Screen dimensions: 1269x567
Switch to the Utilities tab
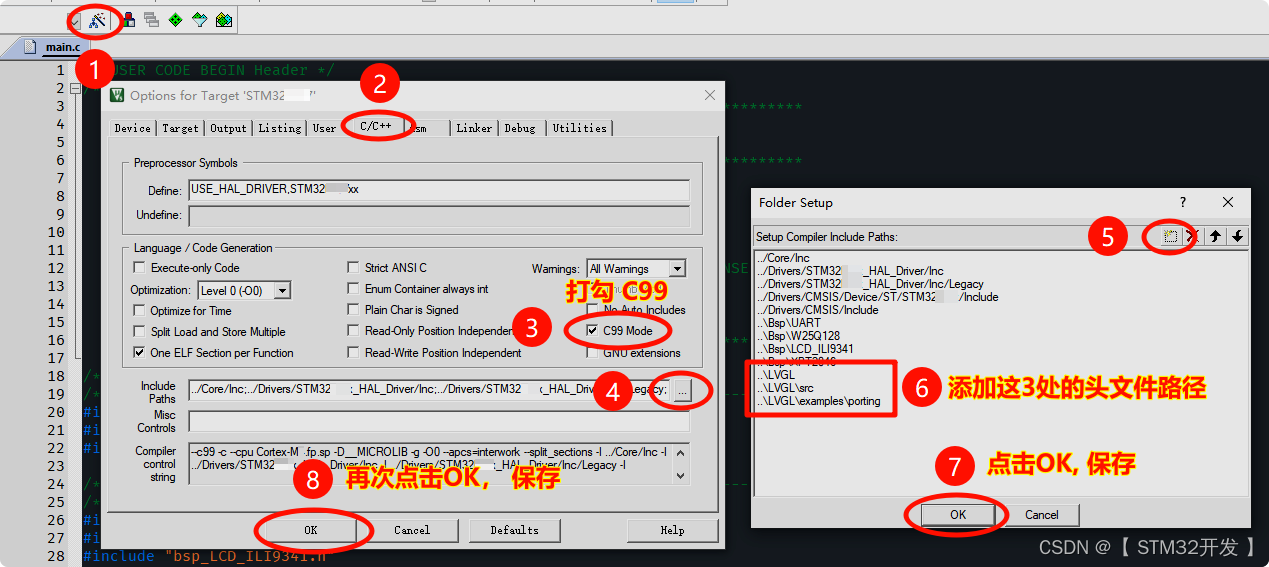point(580,128)
